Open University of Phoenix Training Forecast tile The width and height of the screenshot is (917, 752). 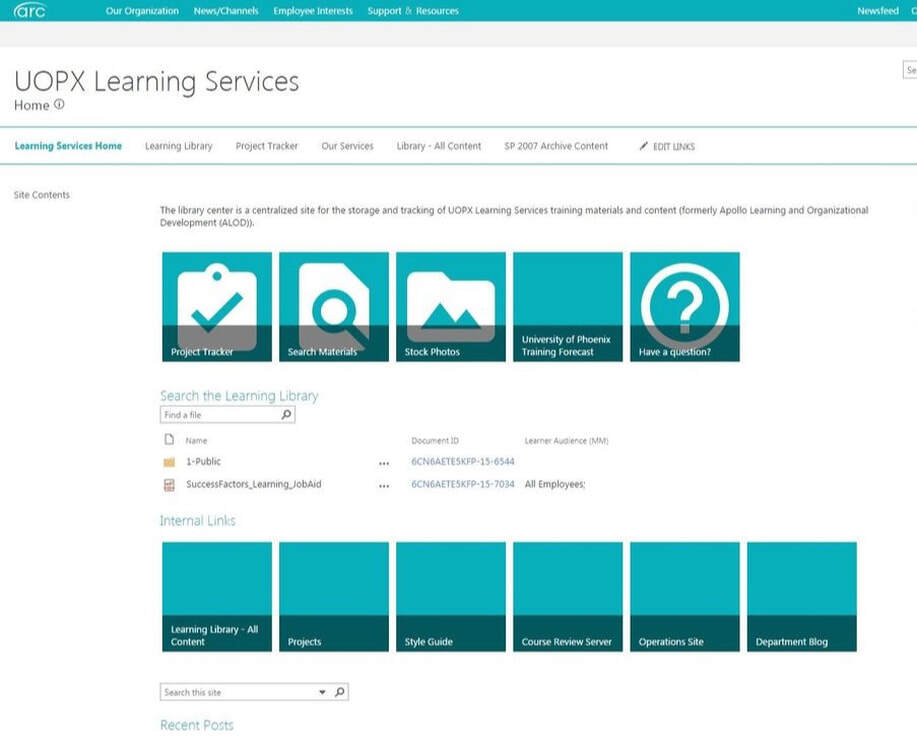568,306
